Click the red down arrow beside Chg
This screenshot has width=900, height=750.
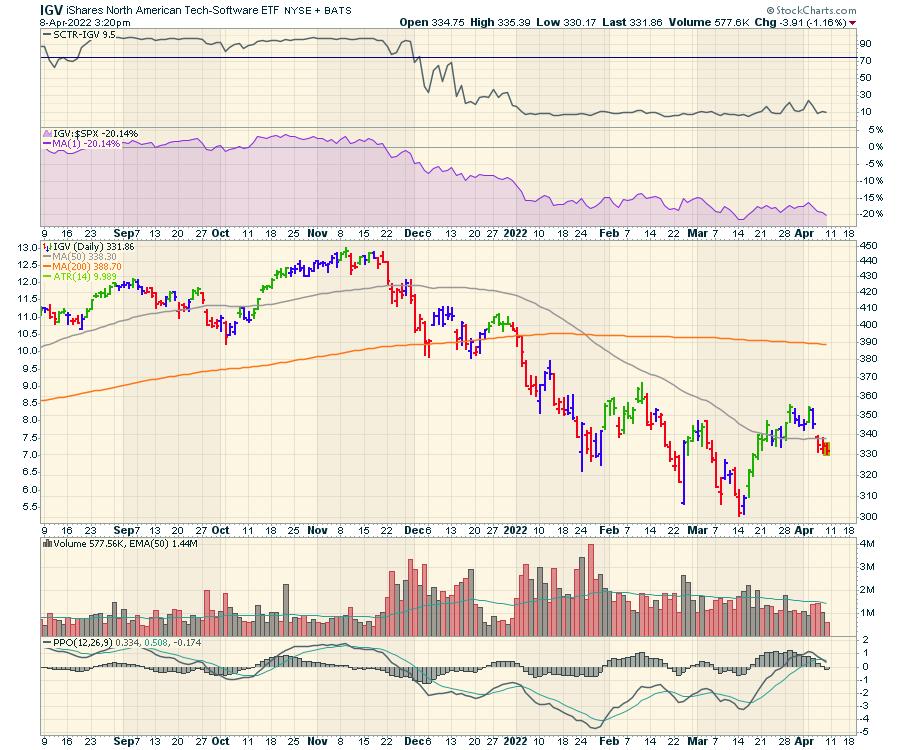click(852, 22)
